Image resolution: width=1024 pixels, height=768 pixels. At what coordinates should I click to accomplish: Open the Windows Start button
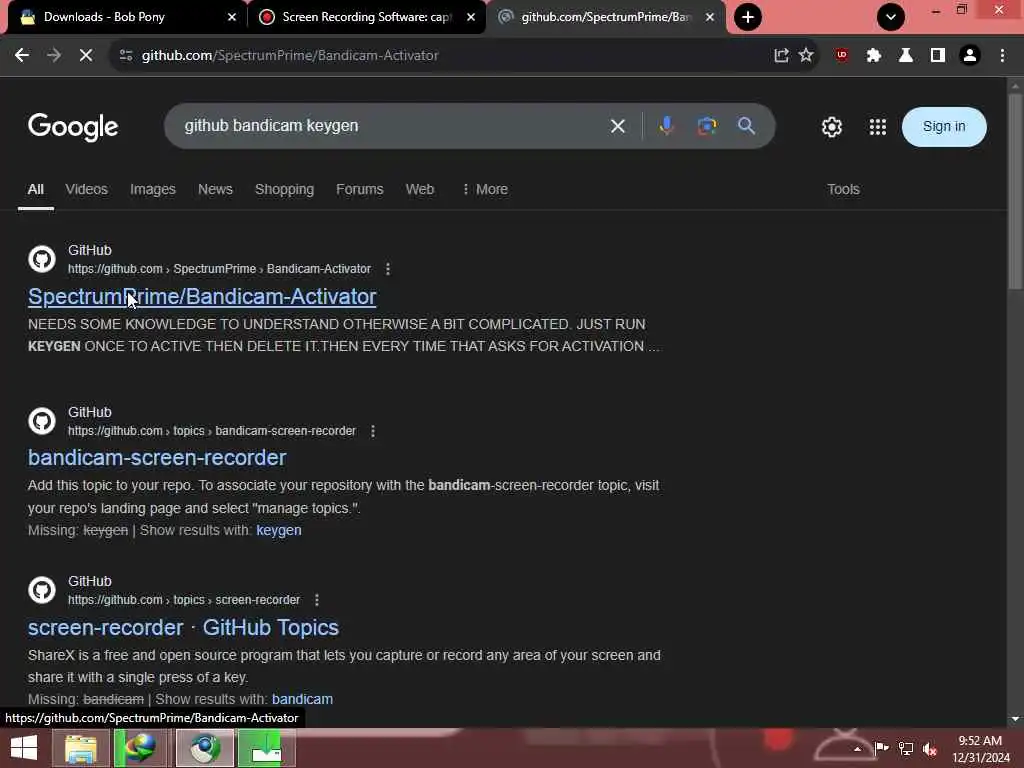[x=24, y=748]
